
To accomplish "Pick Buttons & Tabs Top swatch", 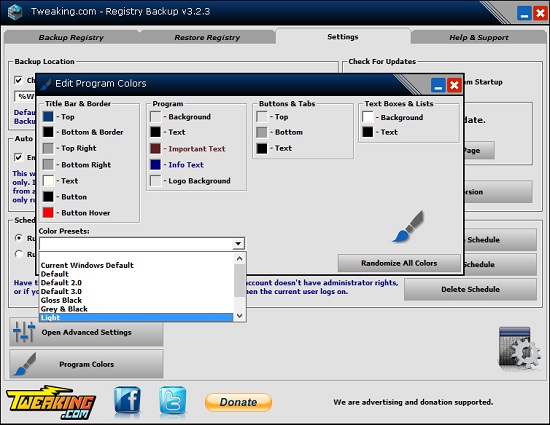I will 262,116.
